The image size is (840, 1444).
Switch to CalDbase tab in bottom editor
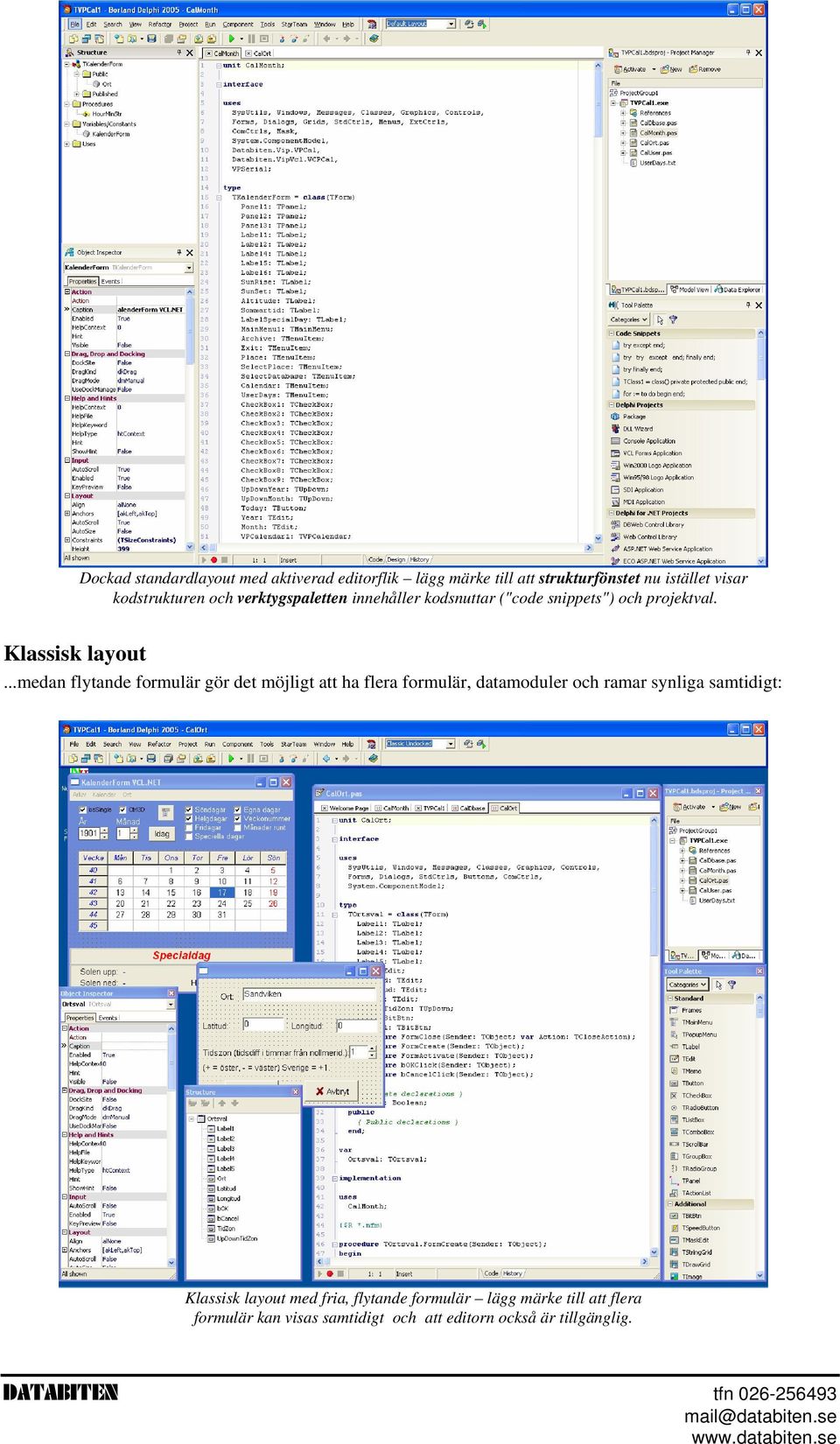coord(469,808)
